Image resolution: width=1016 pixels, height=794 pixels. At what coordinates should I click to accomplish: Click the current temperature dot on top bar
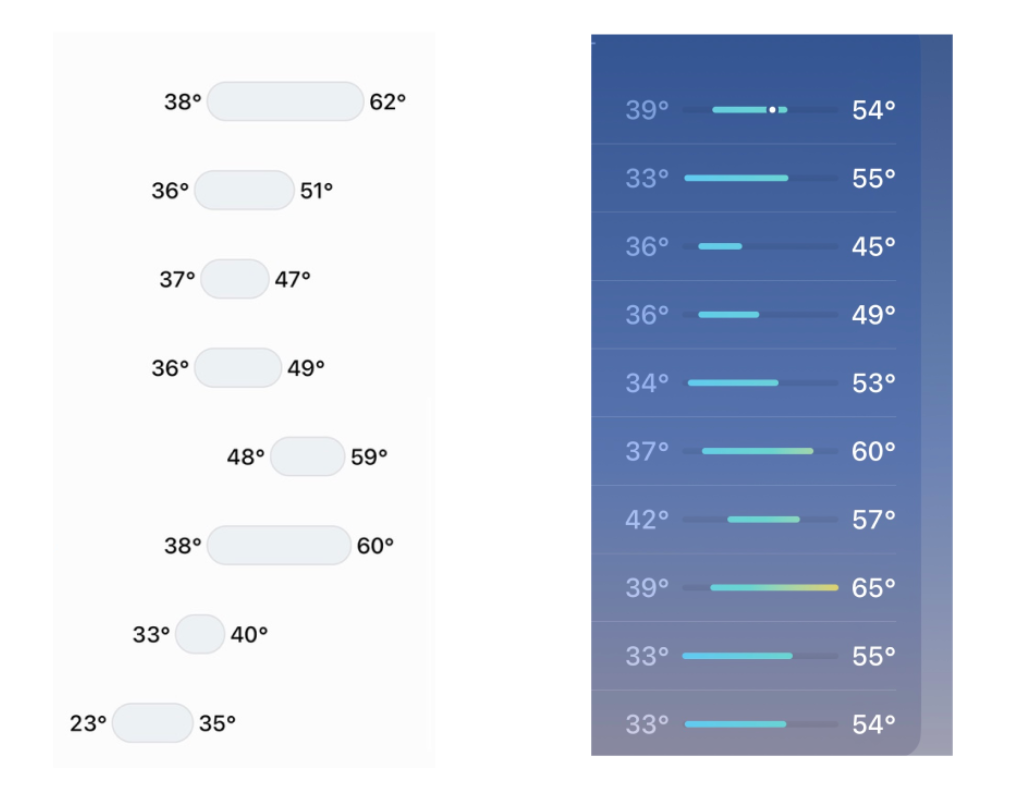(x=772, y=109)
